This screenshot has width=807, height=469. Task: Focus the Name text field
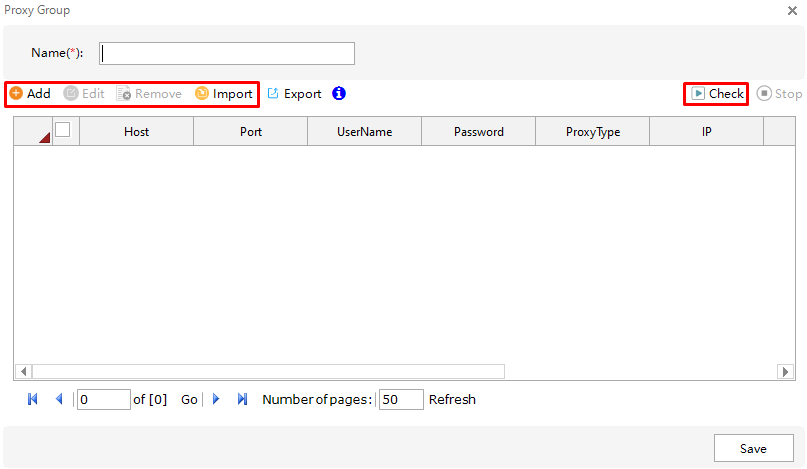tap(227, 53)
